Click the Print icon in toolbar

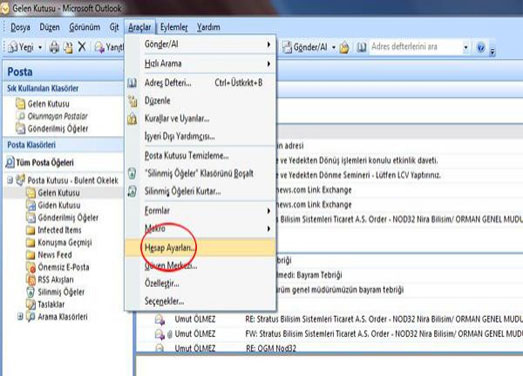click(x=54, y=47)
